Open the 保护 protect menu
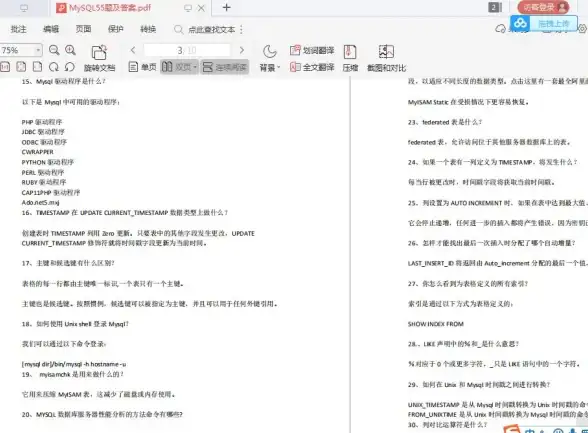Screen dimensions: 588x433 coord(116,29)
